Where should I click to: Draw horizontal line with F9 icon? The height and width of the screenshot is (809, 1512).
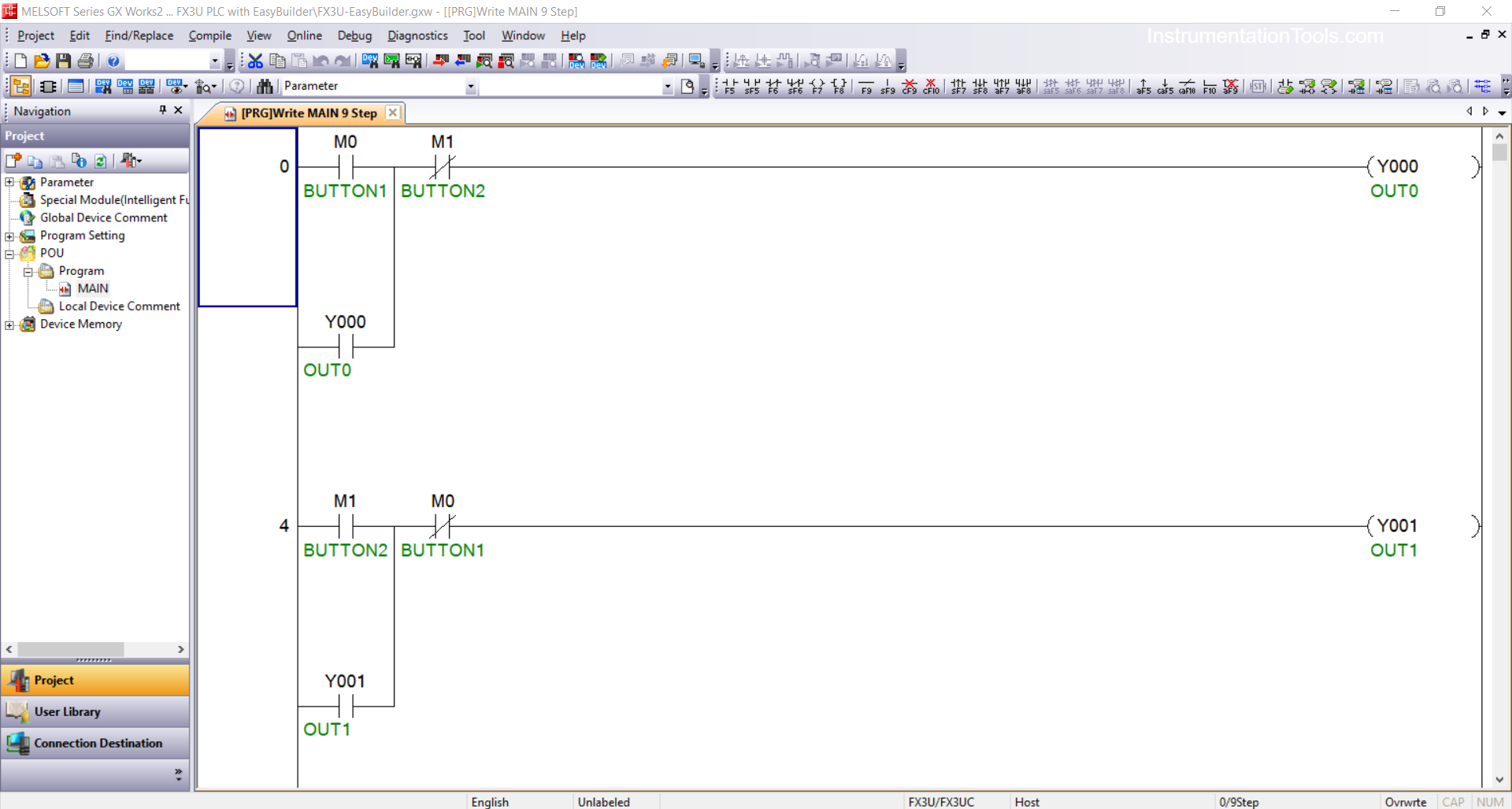866,86
